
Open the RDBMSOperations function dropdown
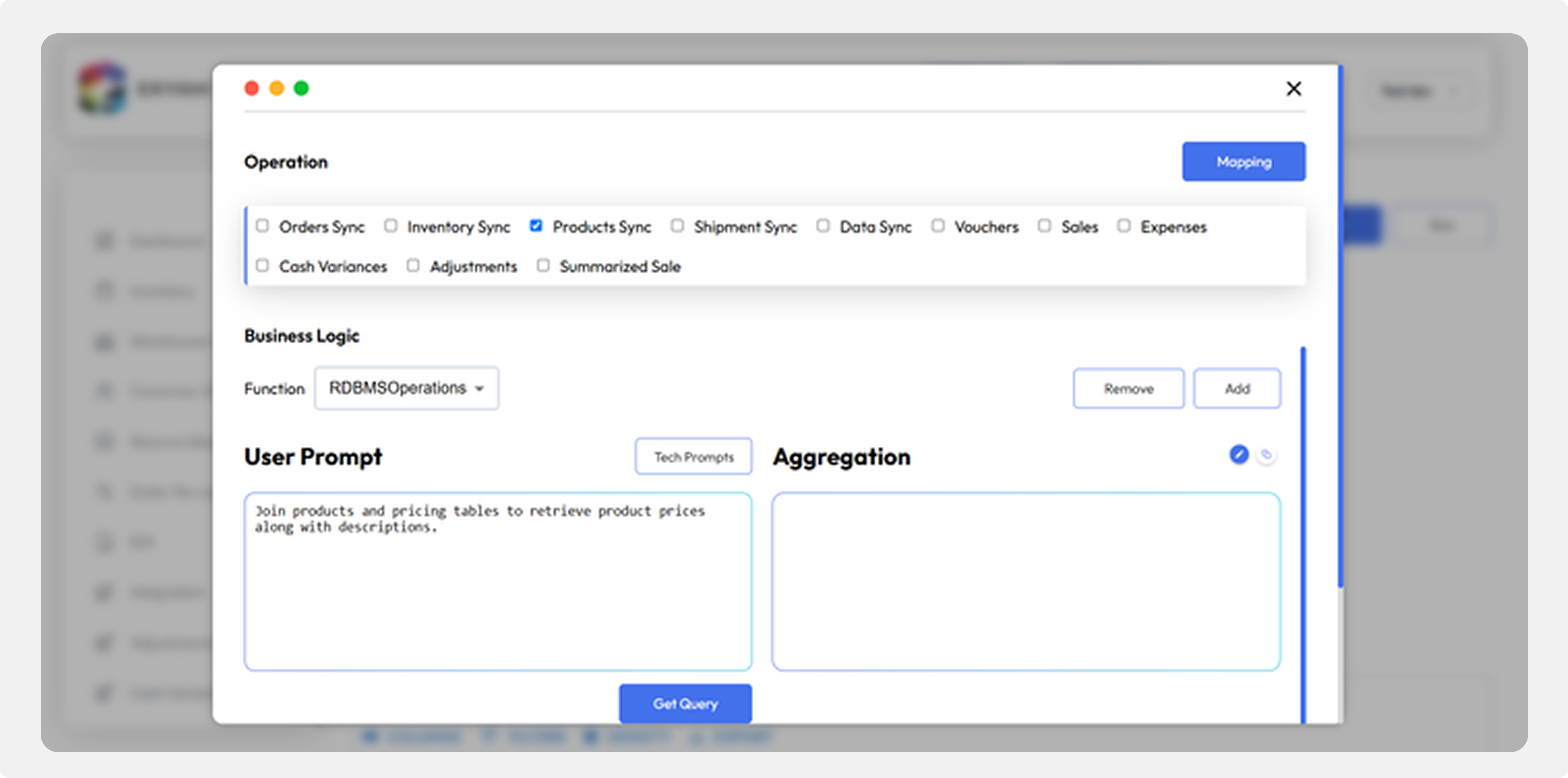(407, 388)
